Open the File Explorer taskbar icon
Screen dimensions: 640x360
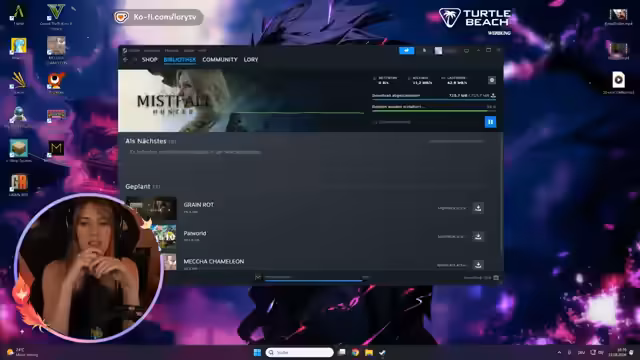369,352
